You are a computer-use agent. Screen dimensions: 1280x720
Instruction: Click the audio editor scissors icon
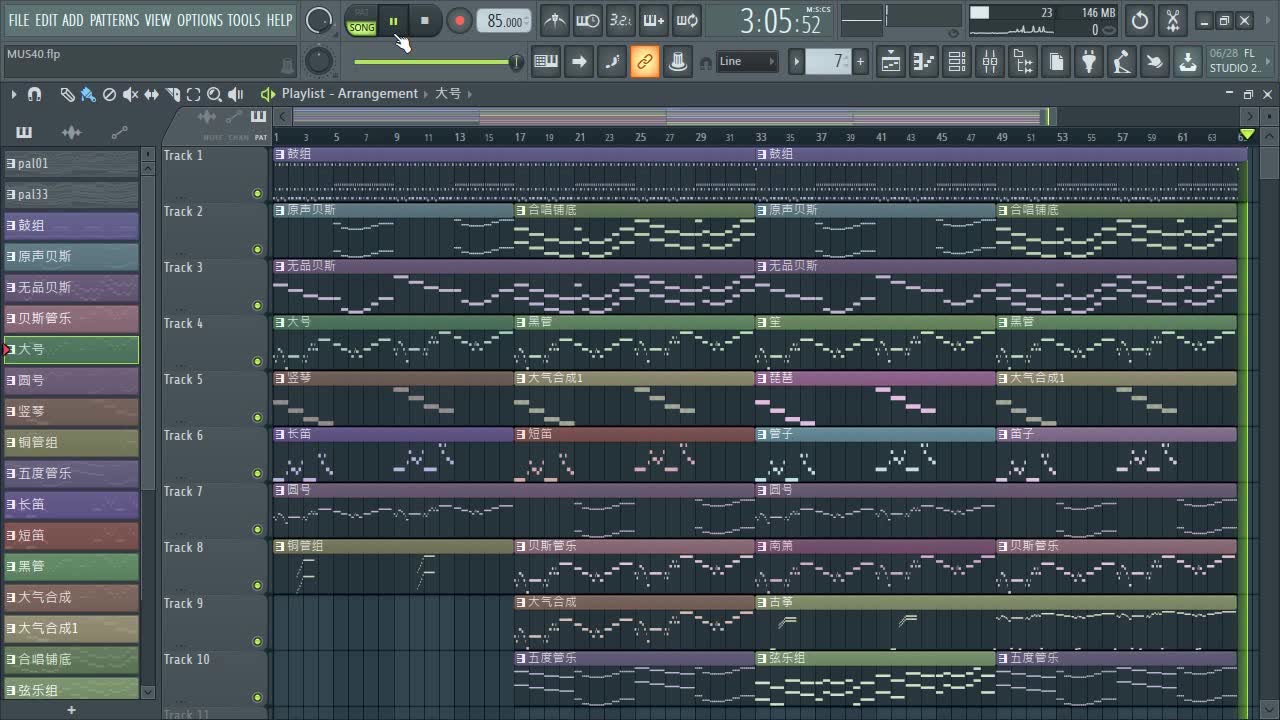(1173, 20)
